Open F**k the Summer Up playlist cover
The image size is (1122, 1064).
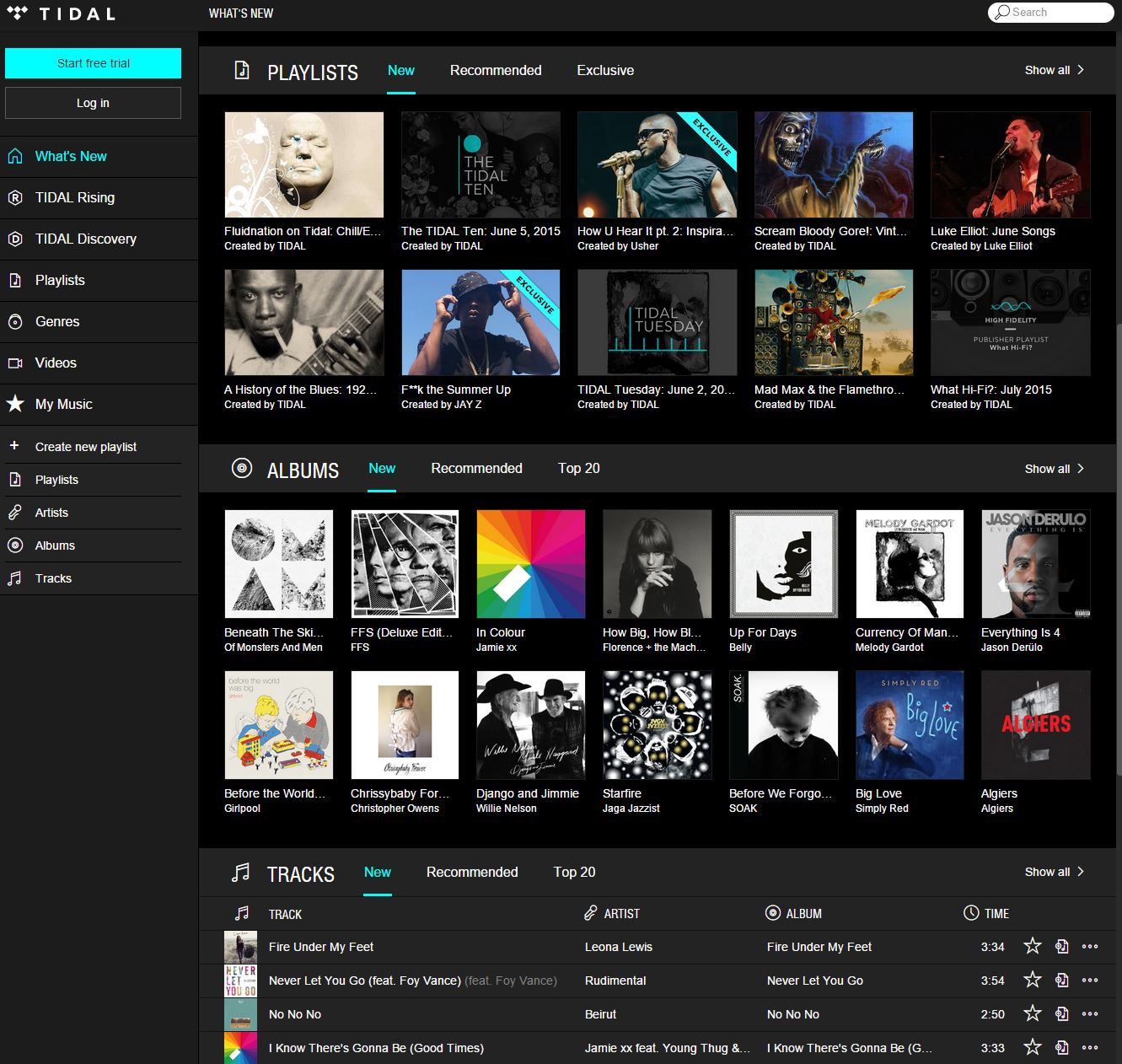tap(480, 322)
